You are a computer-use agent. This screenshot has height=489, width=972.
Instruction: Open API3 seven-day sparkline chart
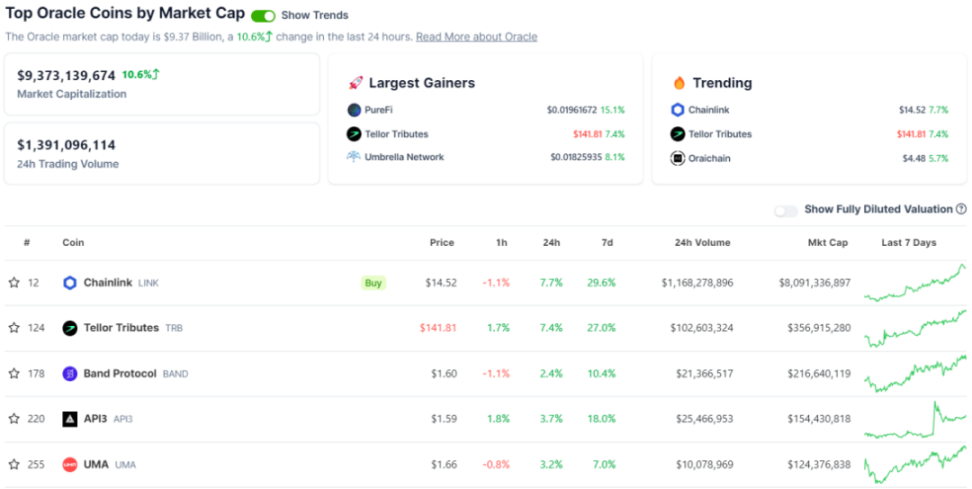(915, 419)
